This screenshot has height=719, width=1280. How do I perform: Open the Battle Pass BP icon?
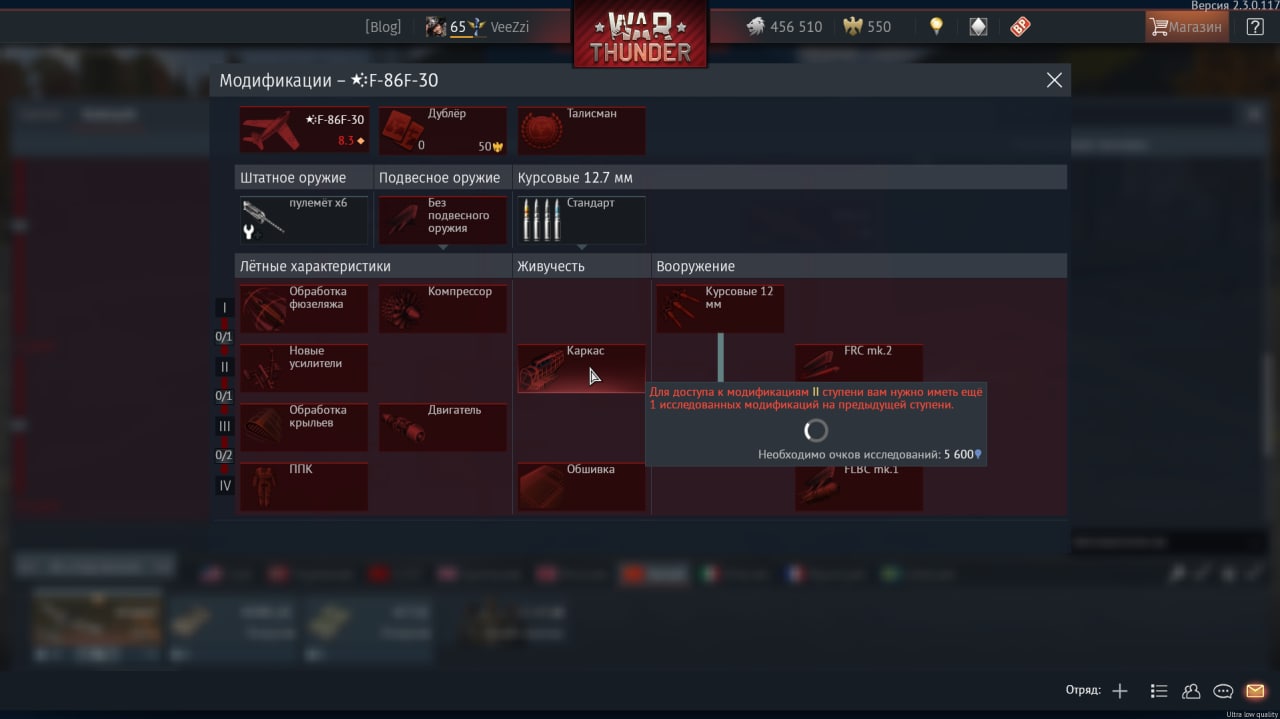tap(1020, 27)
